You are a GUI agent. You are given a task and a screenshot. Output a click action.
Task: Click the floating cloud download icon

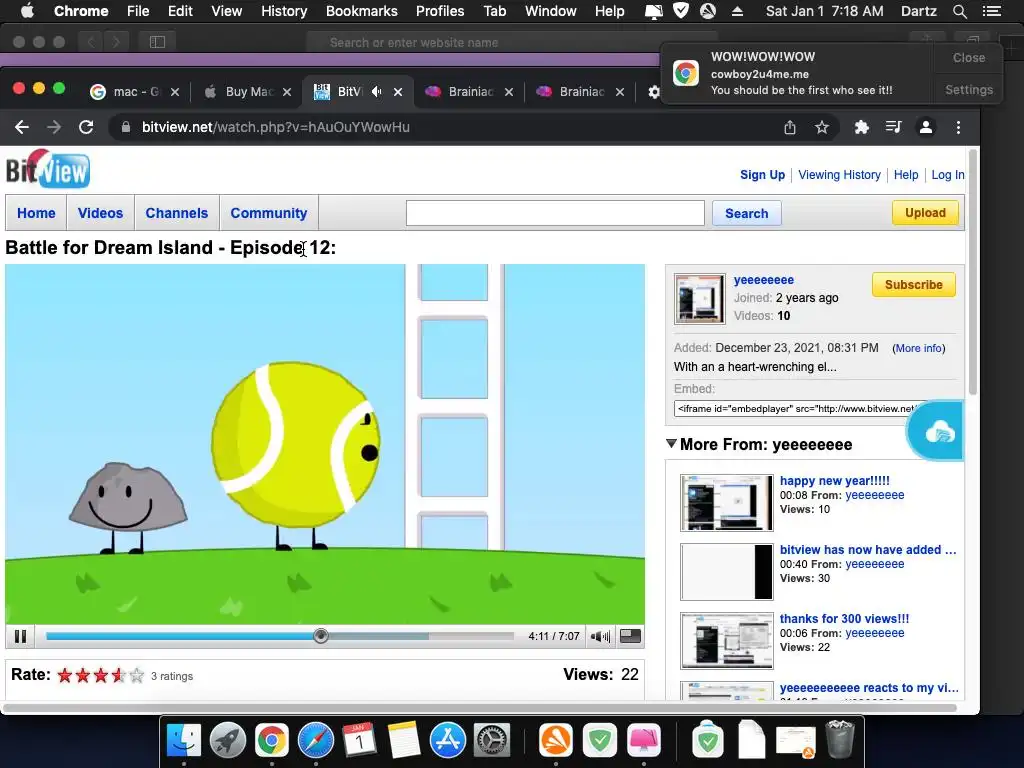[x=937, y=432]
